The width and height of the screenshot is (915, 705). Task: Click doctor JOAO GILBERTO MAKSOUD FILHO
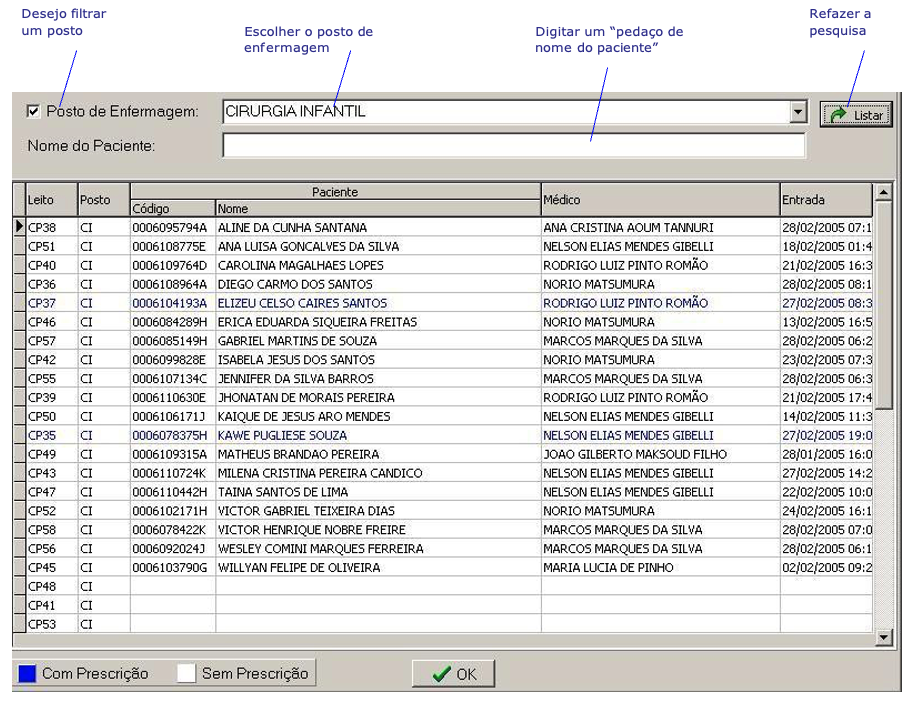pyautogui.click(x=635, y=454)
